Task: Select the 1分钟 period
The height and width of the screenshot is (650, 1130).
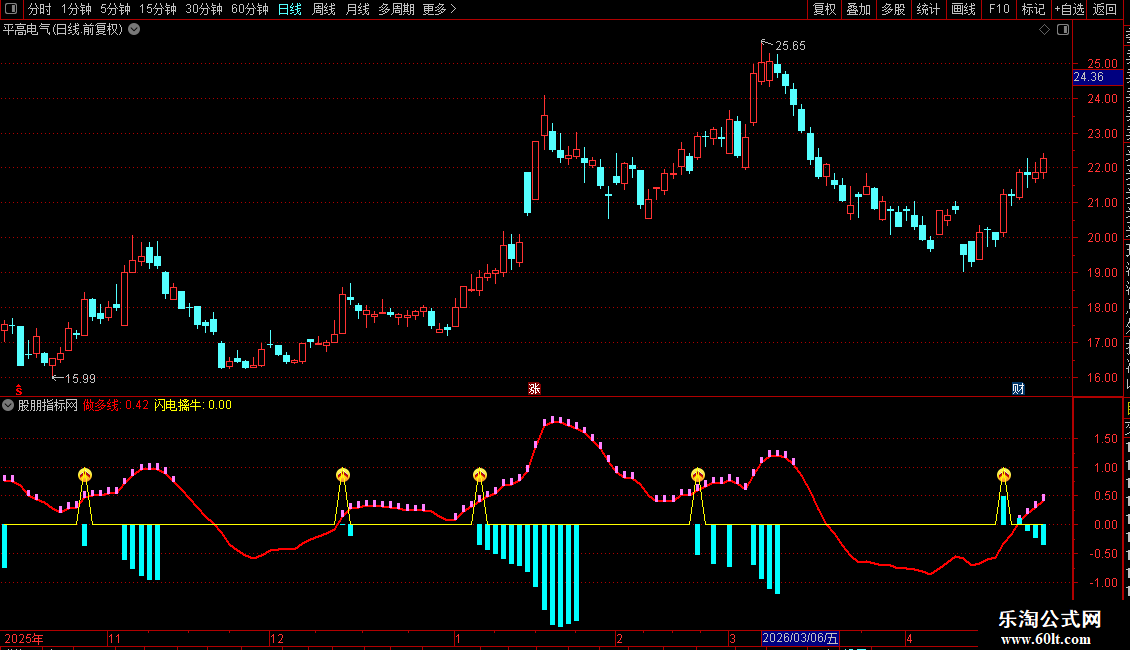Action: [x=76, y=9]
